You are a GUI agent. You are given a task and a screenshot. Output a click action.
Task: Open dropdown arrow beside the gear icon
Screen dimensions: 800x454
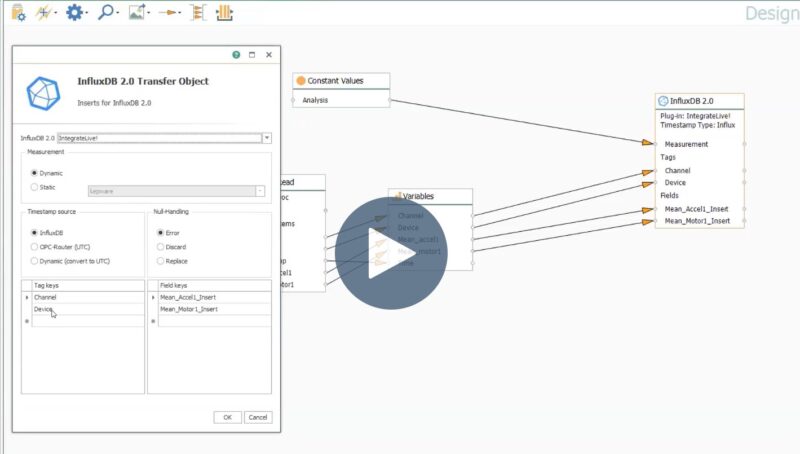pyautogui.click(x=87, y=13)
